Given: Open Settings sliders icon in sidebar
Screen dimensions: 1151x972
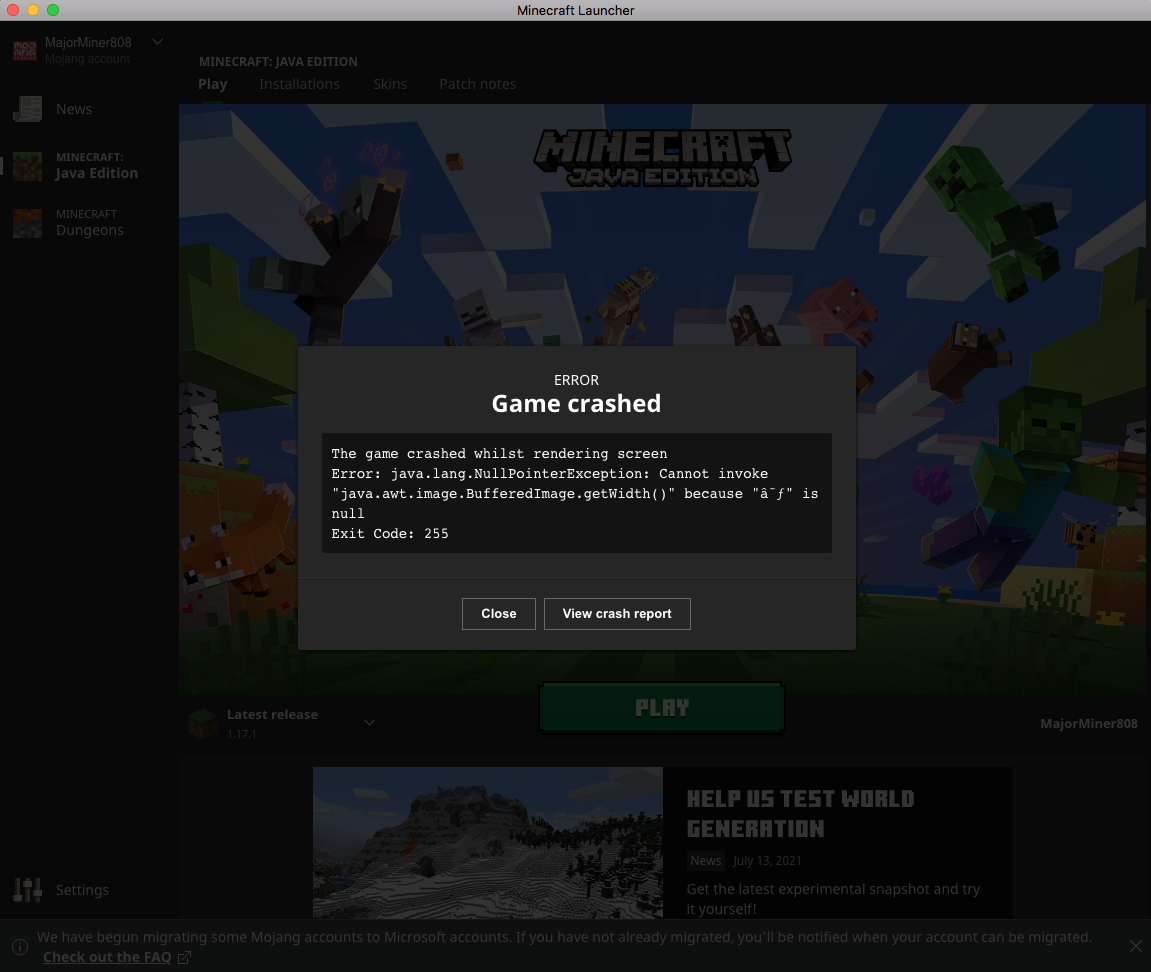Looking at the screenshot, I should pos(27,890).
